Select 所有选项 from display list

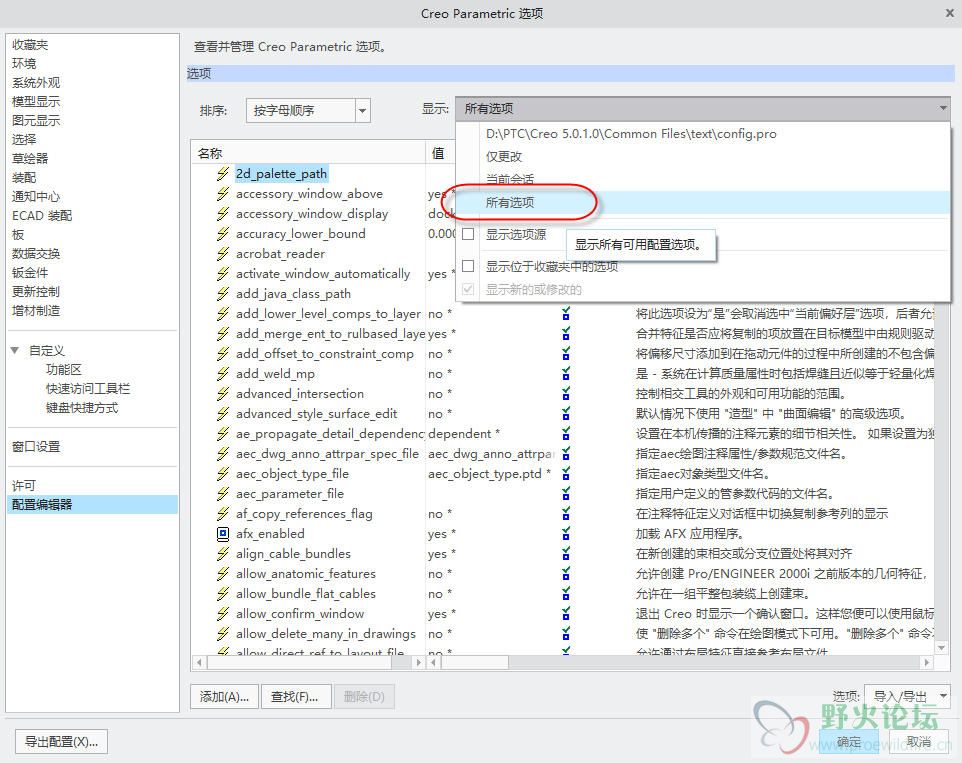509,202
